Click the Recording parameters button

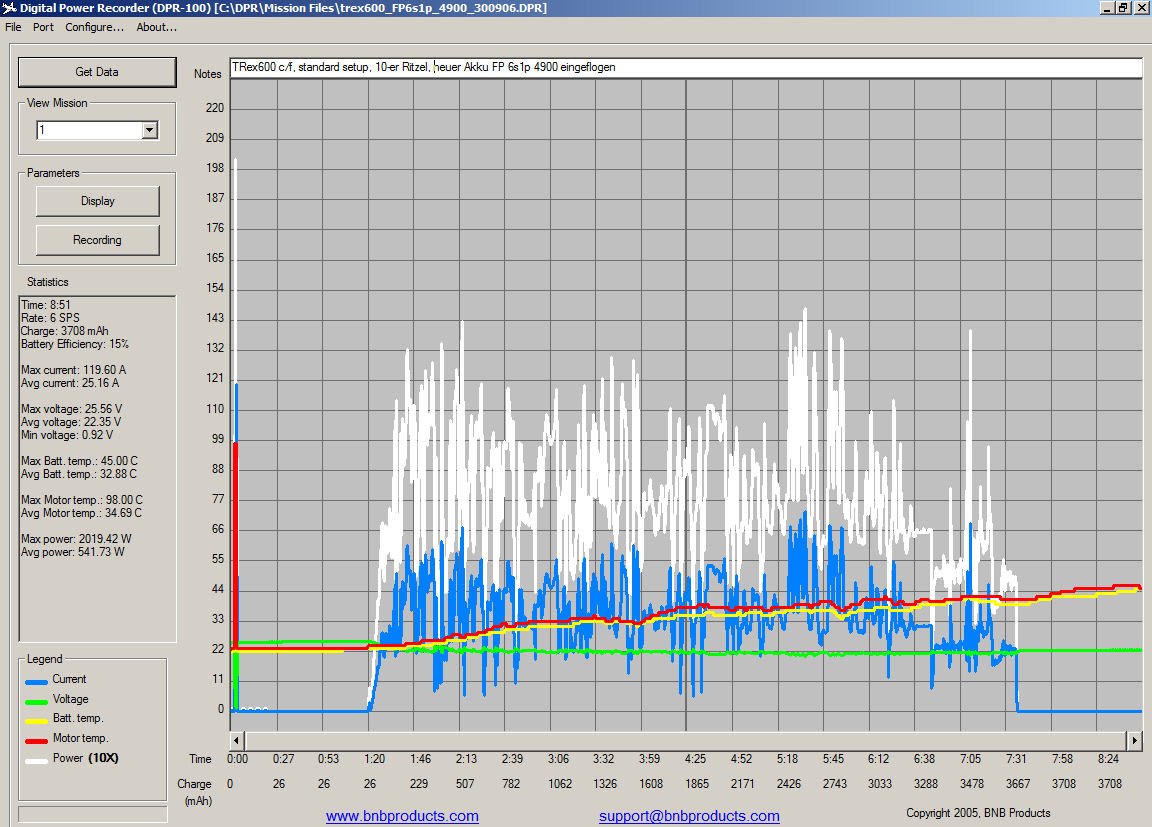tap(98, 240)
